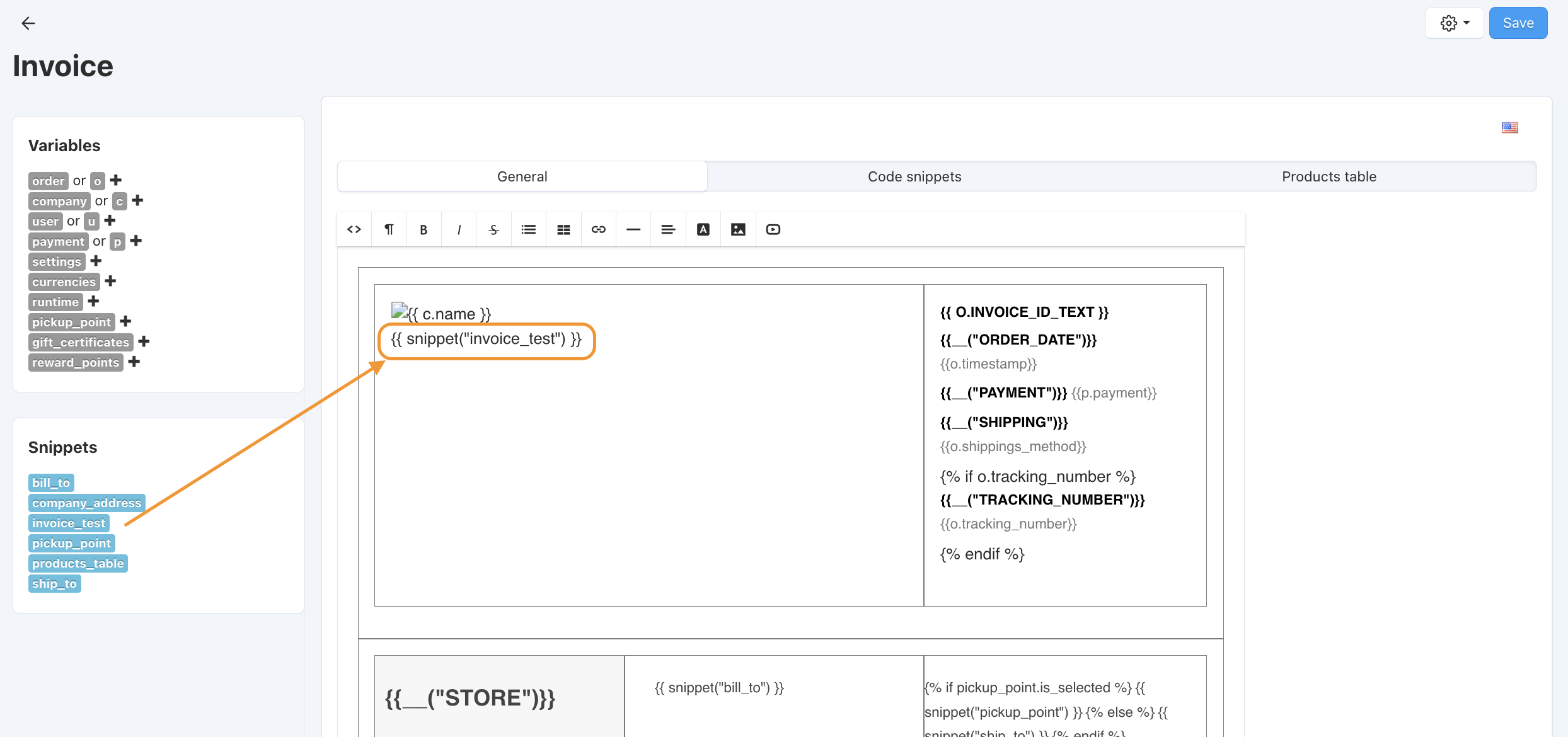Click the gift_certificates variable tag
This screenshot has height=737, width=1568.
pos(81,342)
